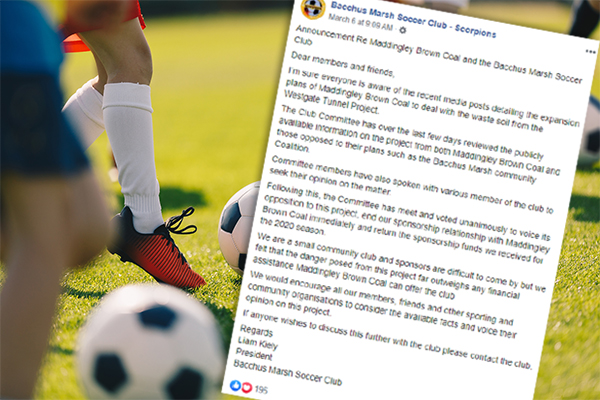This screenshot has width=600, height=400.
Task: Click the red Love heart reaction icon
Action: pyautogui.click(x=247, y=388)
